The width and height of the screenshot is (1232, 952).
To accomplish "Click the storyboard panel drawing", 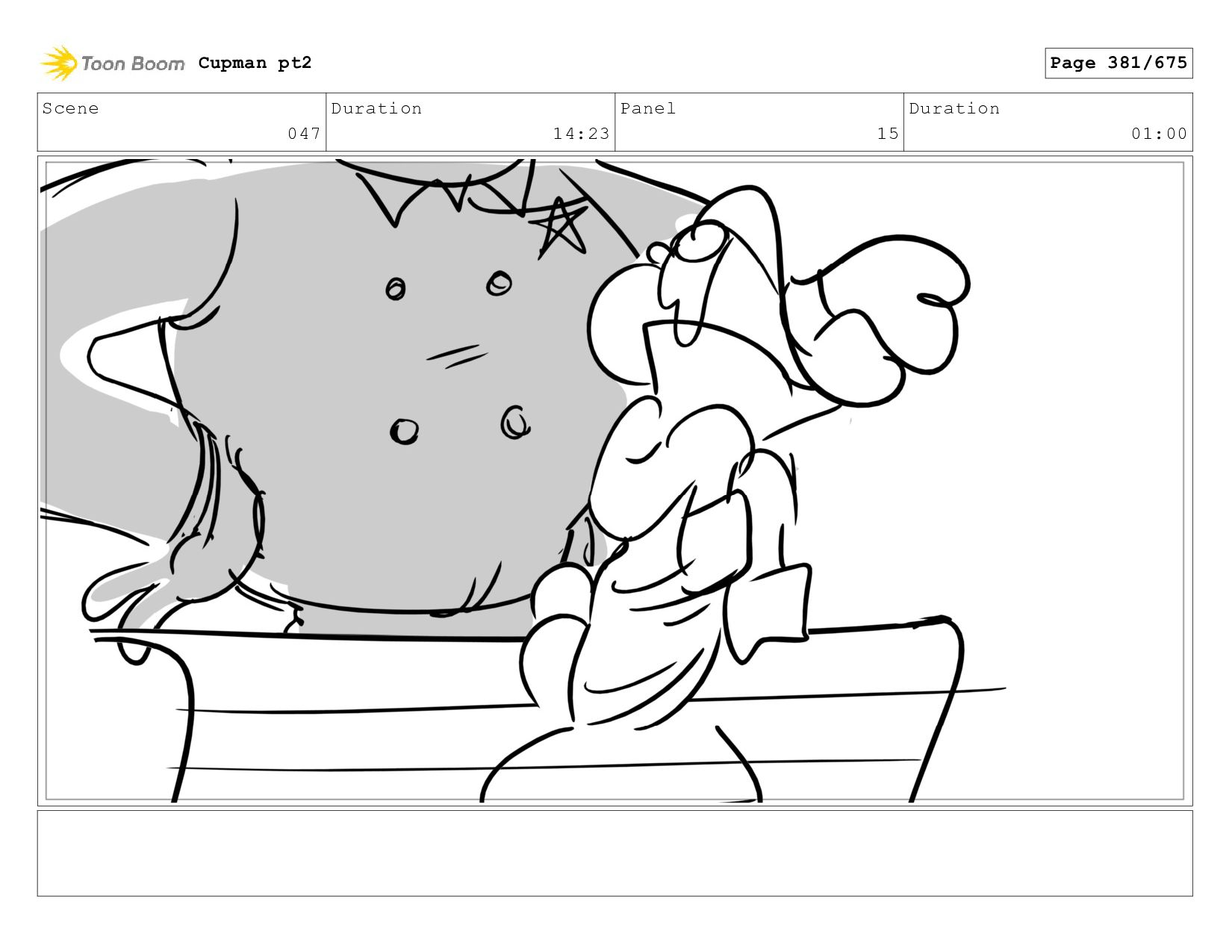I will tap(615, 481).
